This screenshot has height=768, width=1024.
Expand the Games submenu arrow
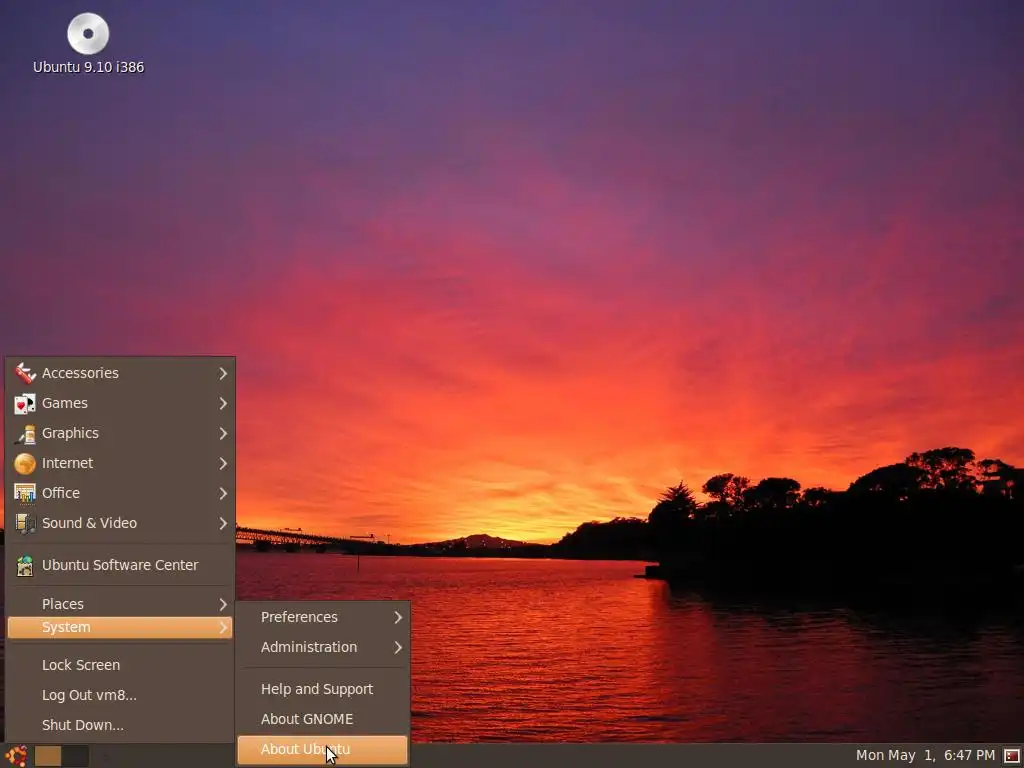[223, 403]
